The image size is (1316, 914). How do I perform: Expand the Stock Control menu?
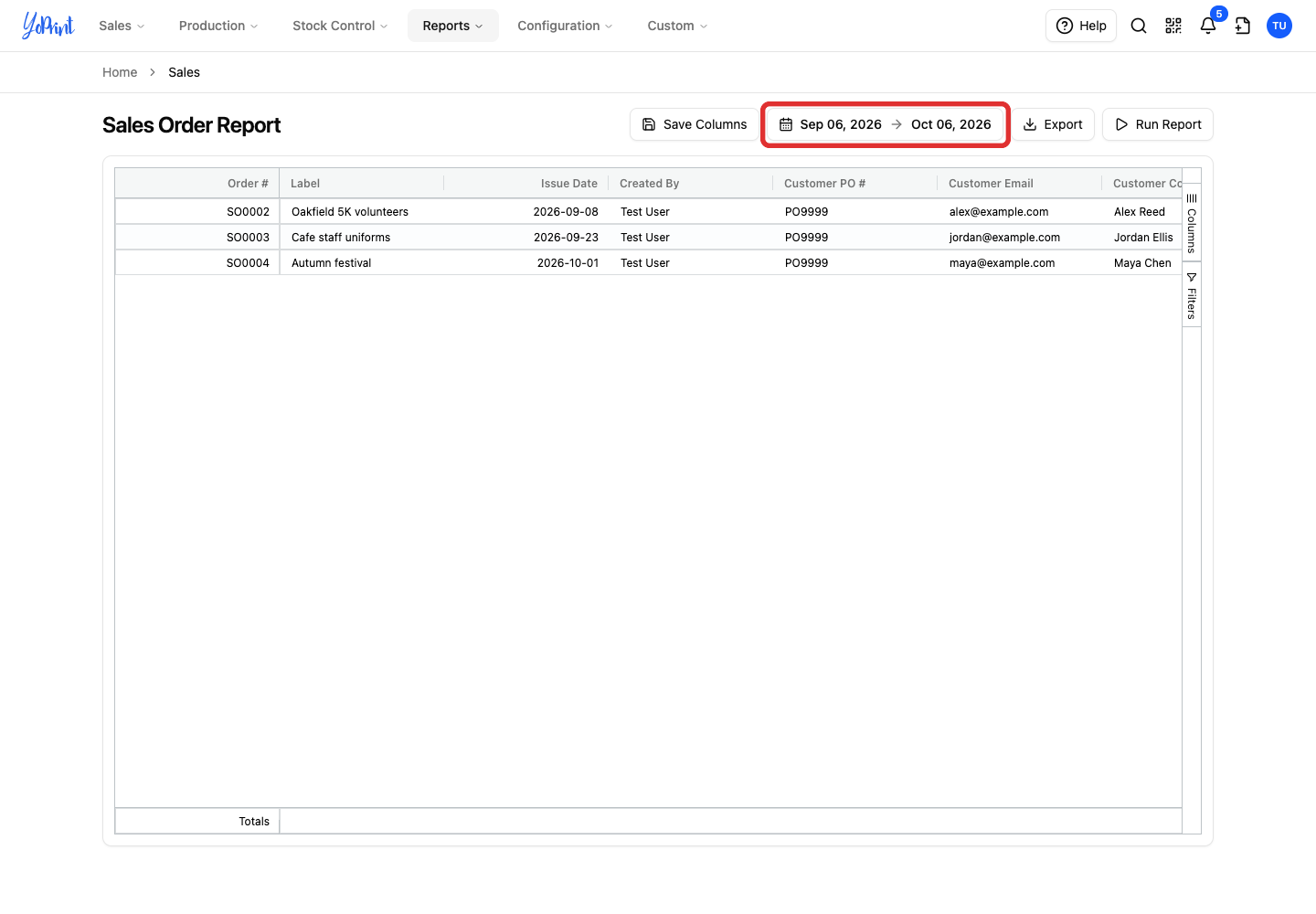tap(340, 26)
